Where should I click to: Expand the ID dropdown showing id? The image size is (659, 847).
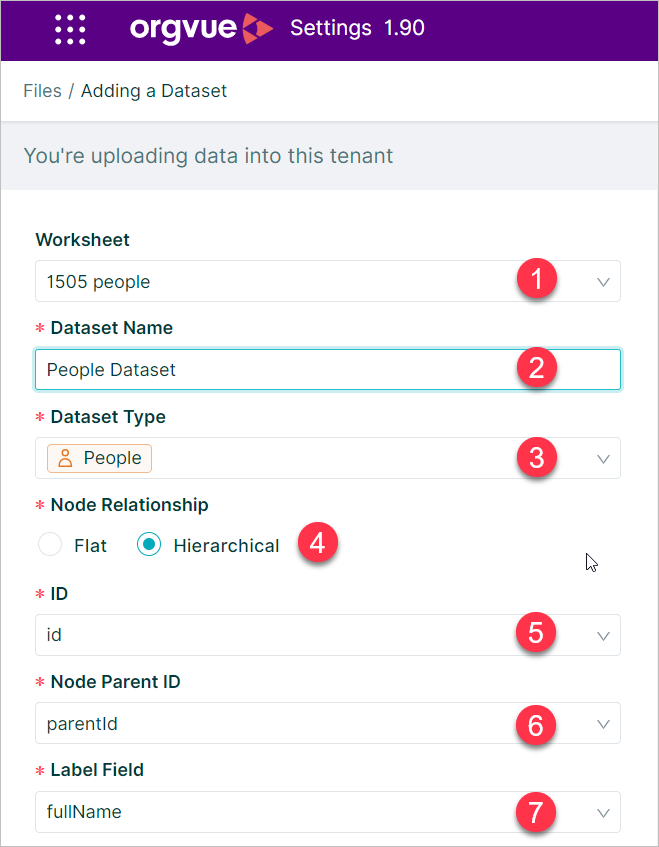[603, 634]
